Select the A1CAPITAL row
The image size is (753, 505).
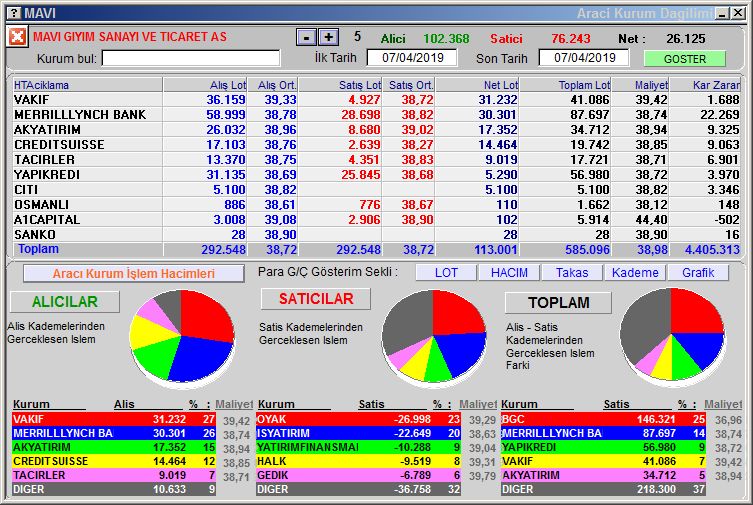pyautogui.click(x=376, y=219)
